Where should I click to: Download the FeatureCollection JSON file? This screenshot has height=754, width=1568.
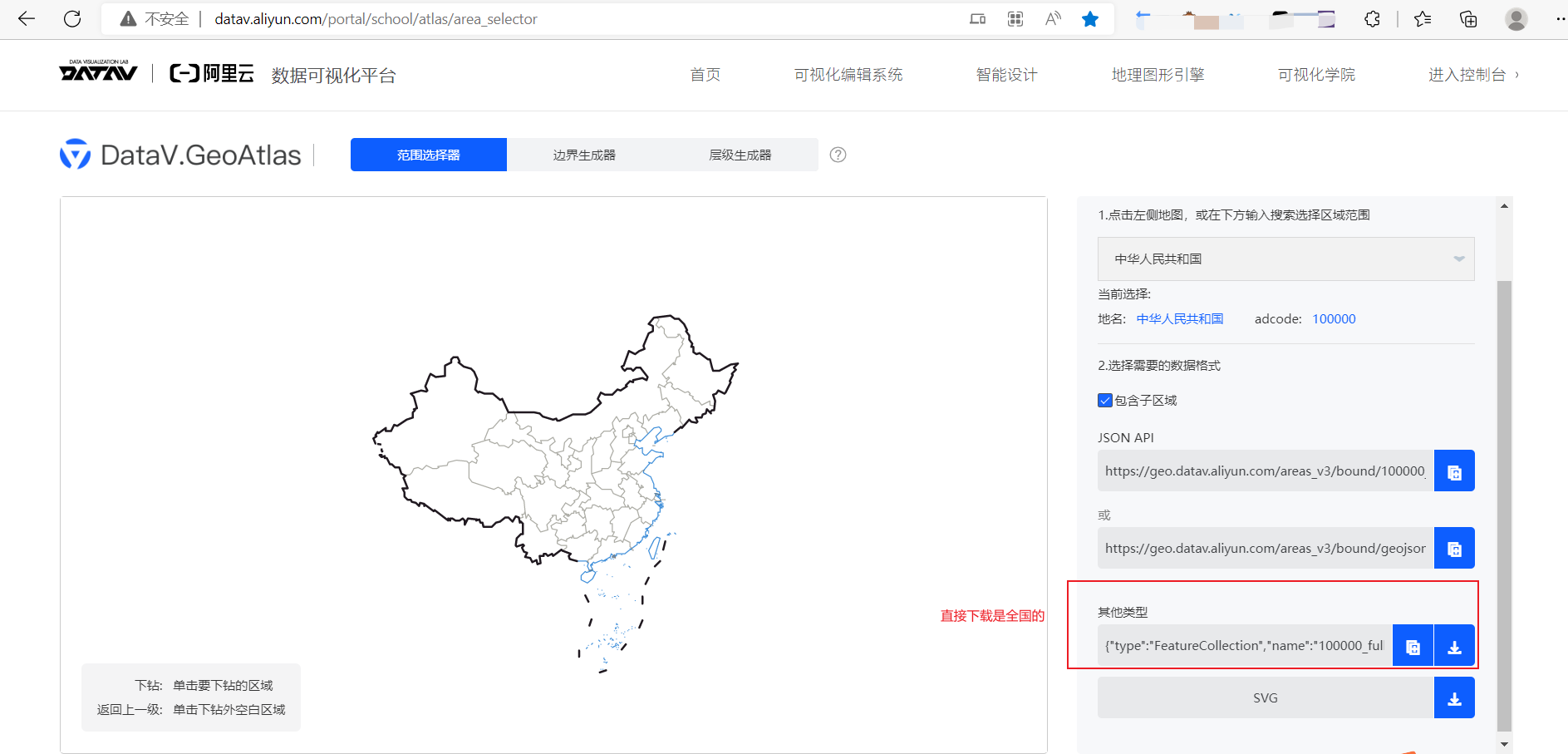pyautogui.click(x=1454, y=646)
